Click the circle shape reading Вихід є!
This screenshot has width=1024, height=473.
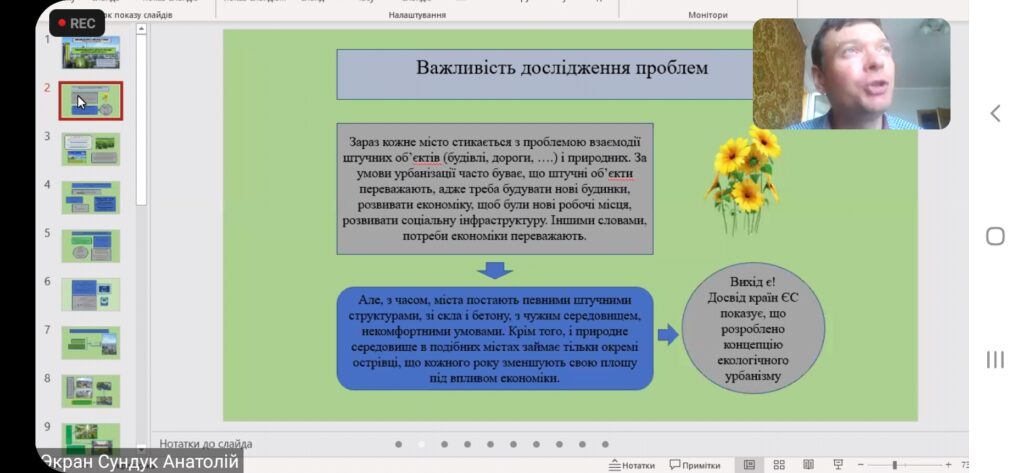pos(753,328)
